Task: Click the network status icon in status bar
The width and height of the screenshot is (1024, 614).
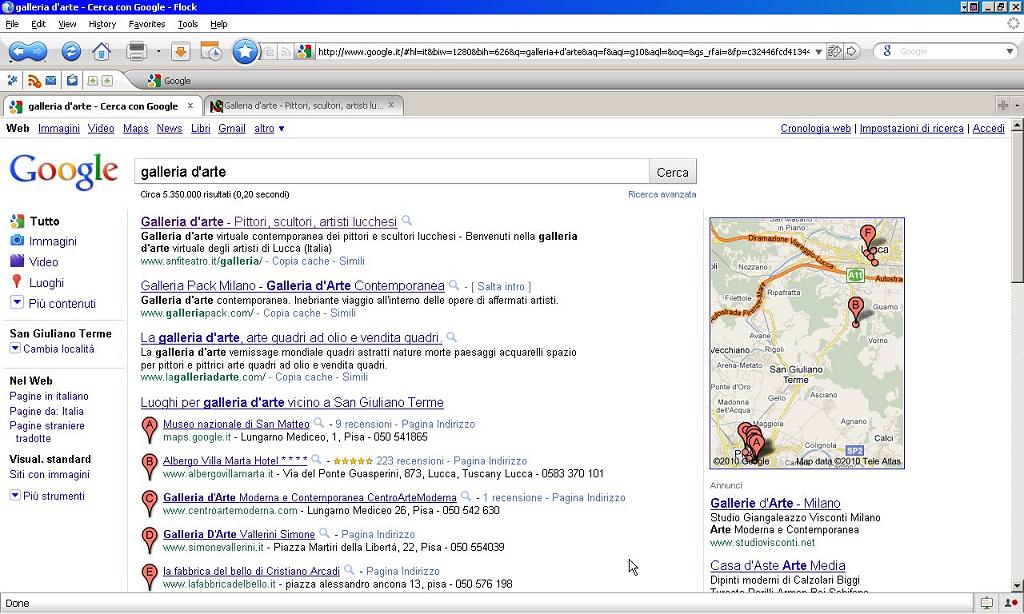Action: tap(987, 603)
